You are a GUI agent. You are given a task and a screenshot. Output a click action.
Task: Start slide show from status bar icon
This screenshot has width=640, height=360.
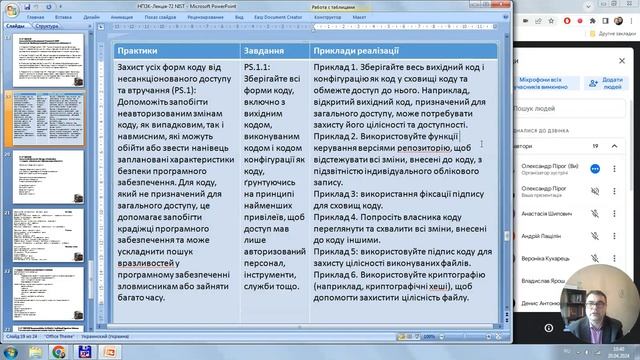click(x=417, y=337)
